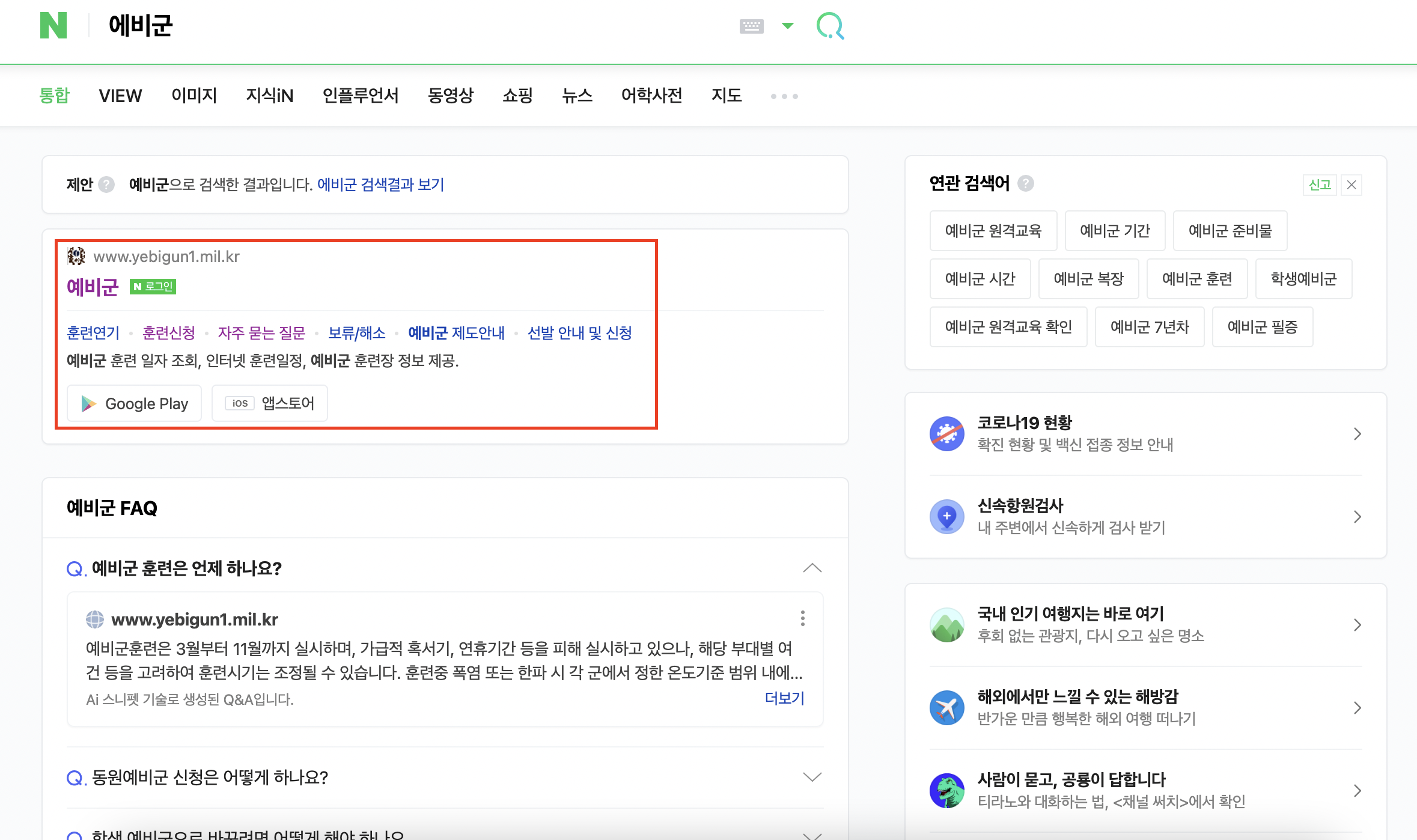The height and width of the screenshot is (840, 1417).
Task: Click the 코로나19 현황 icon
Action: (946, 433)
